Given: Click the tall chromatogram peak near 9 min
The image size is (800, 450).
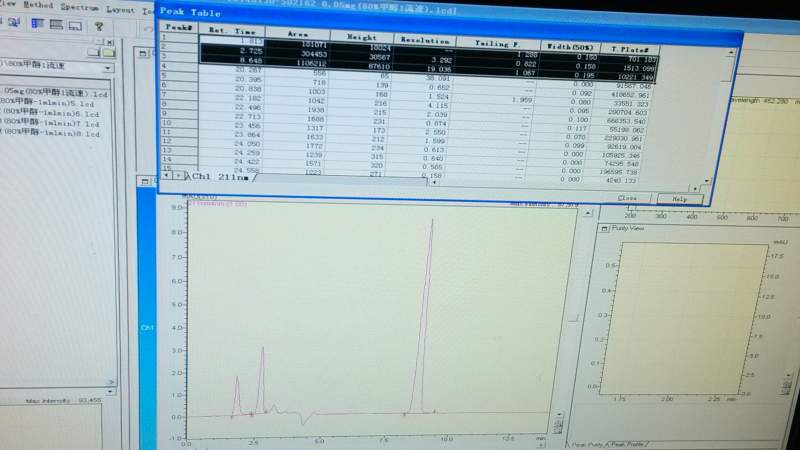Looking at the screenshot, I should (x=428, y=316).
